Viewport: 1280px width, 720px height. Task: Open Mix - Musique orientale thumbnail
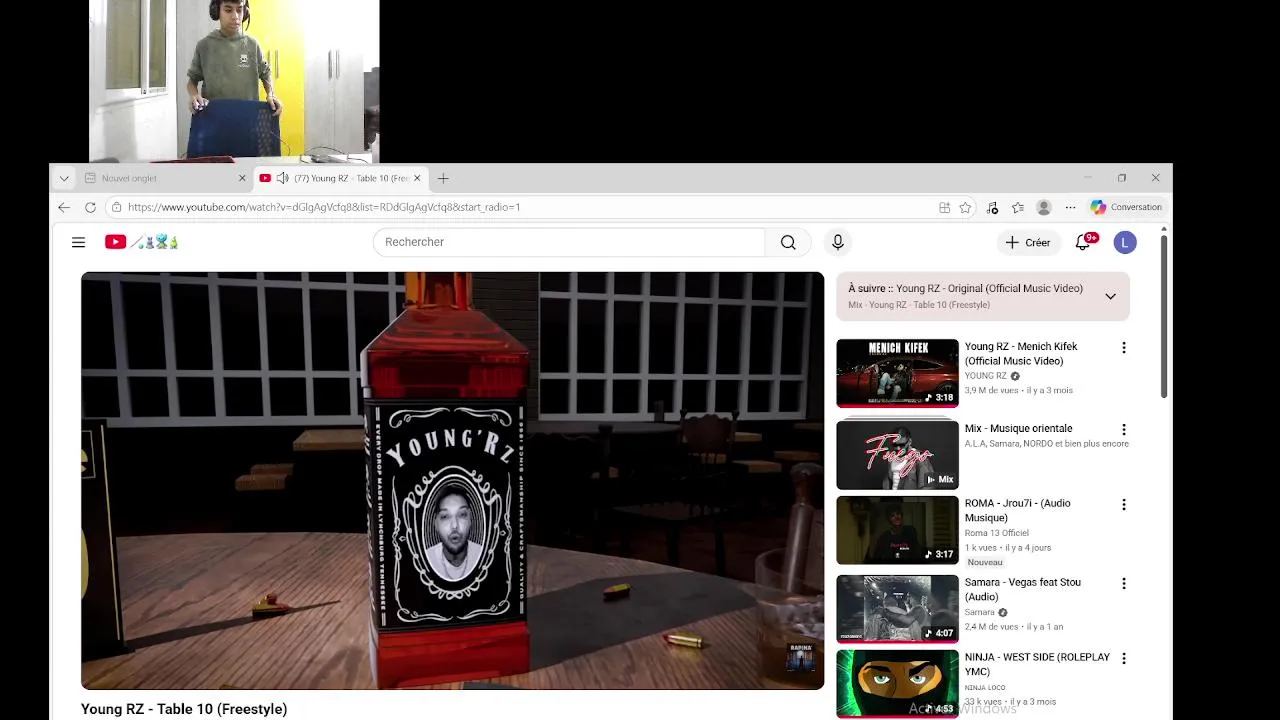tap(897, 455)
